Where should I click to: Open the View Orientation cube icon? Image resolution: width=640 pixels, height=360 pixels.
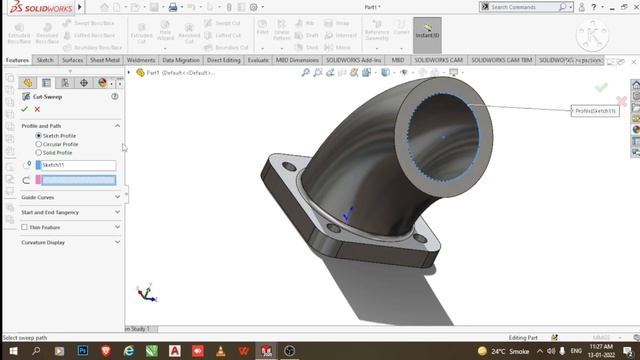tap(366, 73)
